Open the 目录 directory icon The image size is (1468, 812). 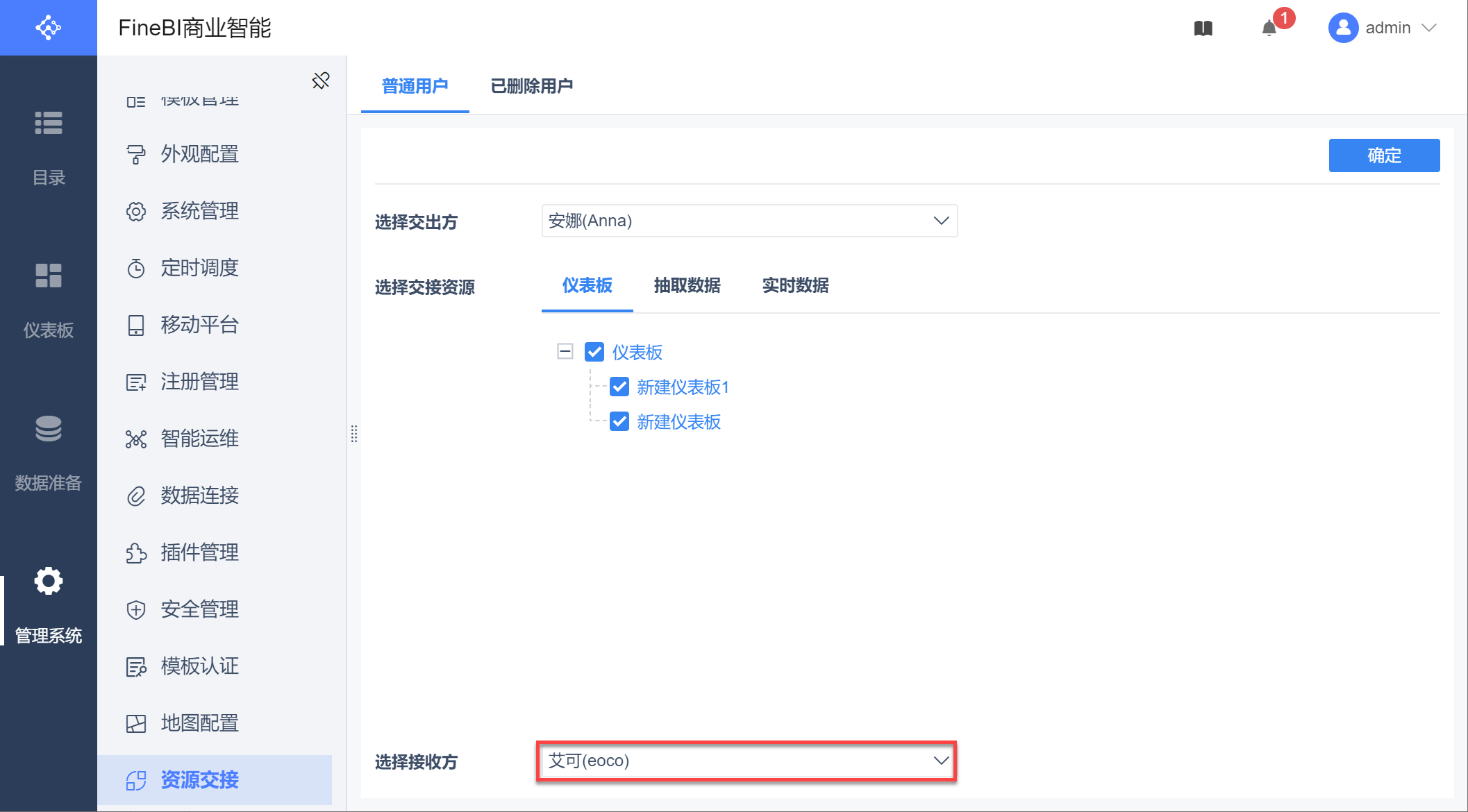point(49,123)
